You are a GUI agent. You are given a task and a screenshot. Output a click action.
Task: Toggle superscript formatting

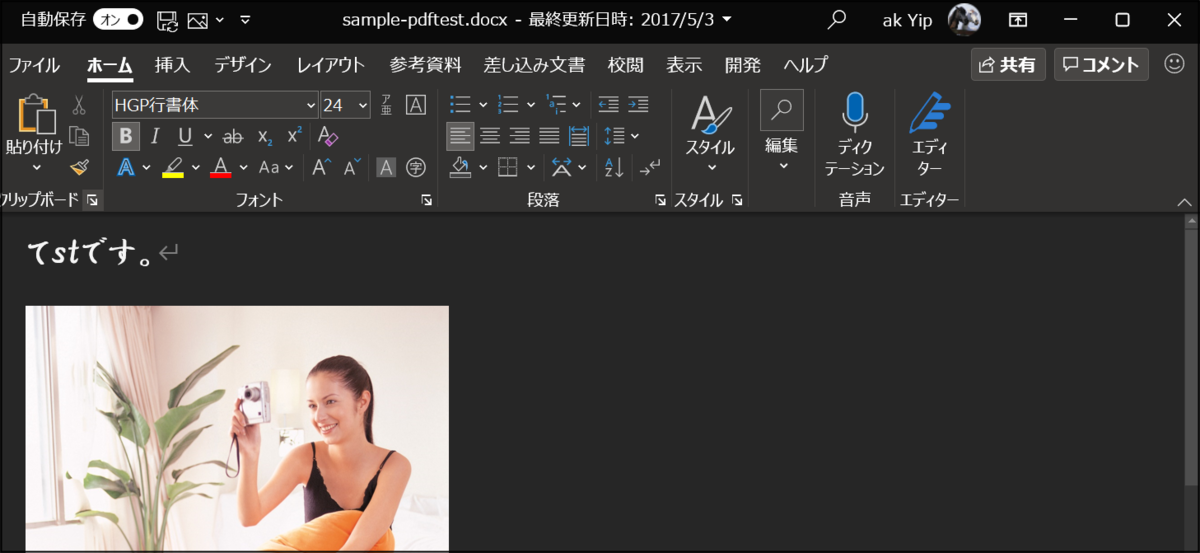point(294,136)
